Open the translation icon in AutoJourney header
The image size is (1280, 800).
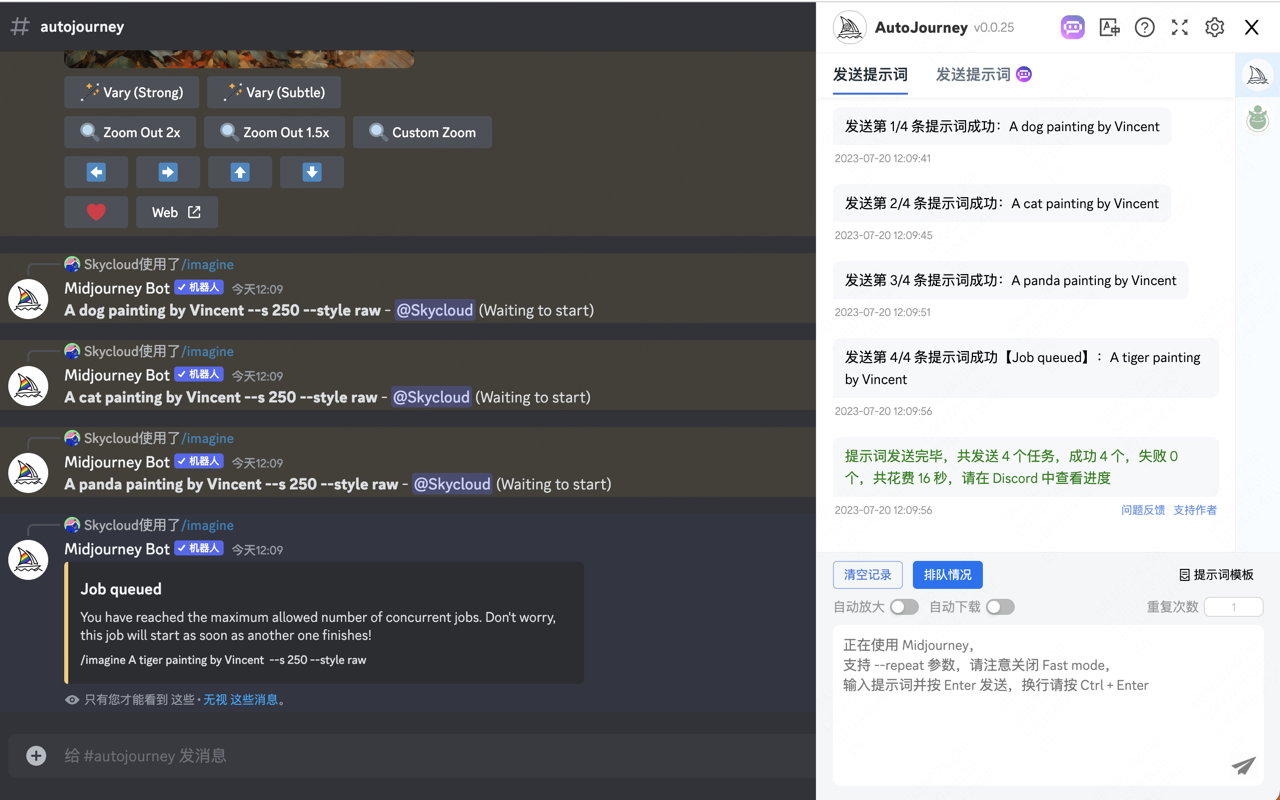(x=1109, y=27)
